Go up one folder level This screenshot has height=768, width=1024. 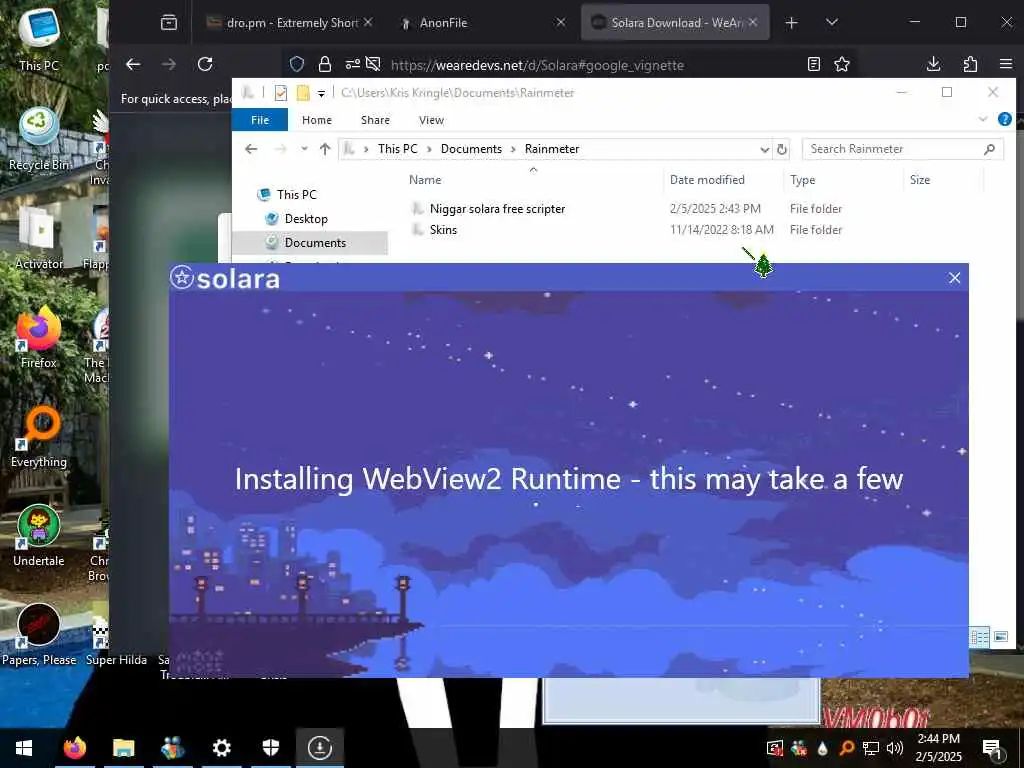click(x=325, y=149)
